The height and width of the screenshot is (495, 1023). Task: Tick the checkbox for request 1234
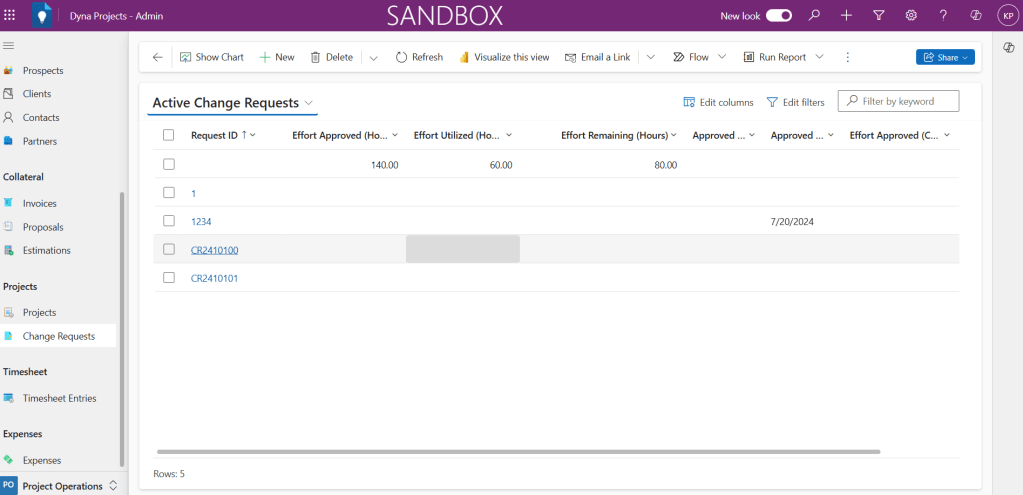[x=169, y=221]
